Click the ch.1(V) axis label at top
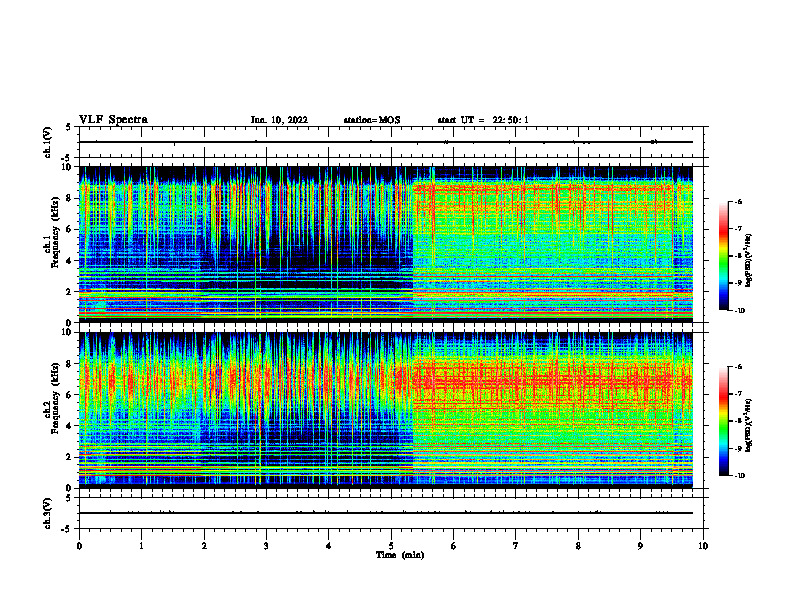This screenshot has width=792, height=612. 48,142
